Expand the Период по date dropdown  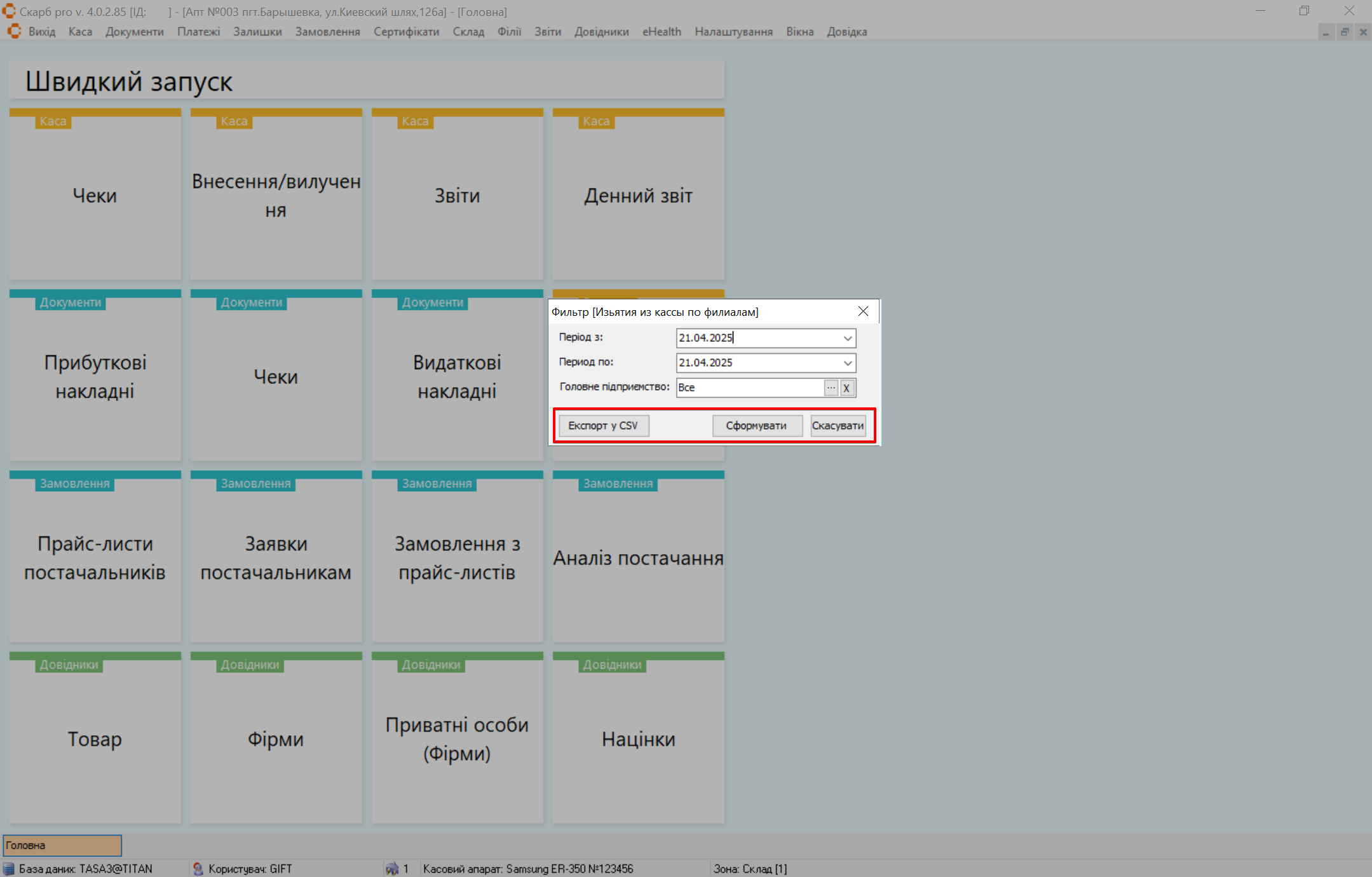click(x=847, y=363)
